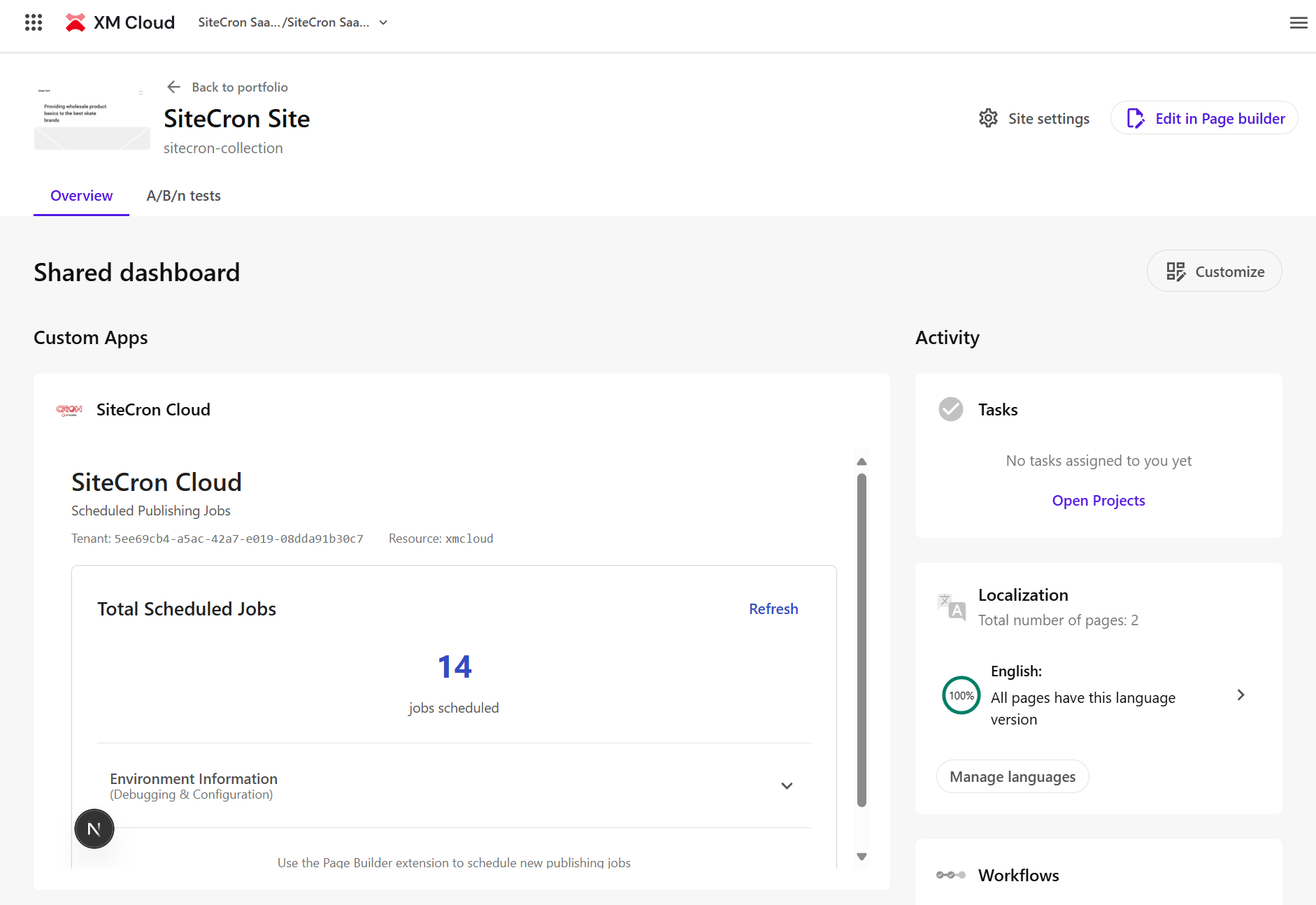Click the sitecron-collection label
The height and width of the screenshot is (905, 1316).
tap(223, 148)
